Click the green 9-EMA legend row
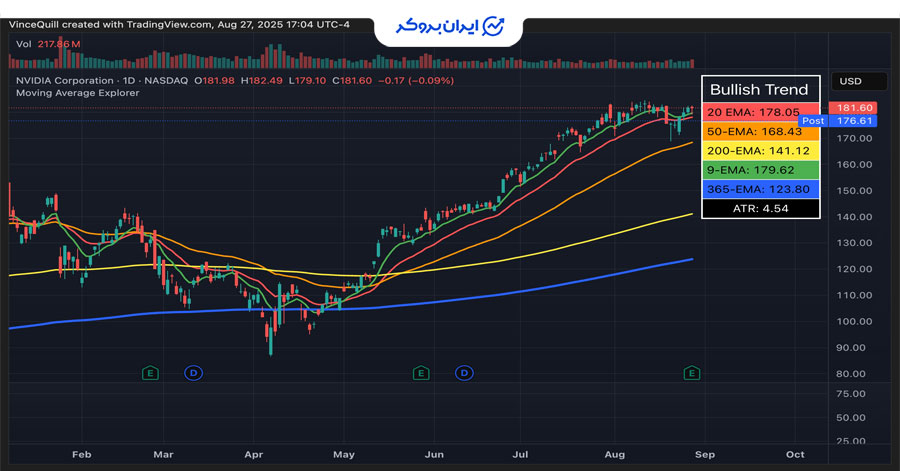The height and width of the screenshot is (471, 900). (760, 170)
